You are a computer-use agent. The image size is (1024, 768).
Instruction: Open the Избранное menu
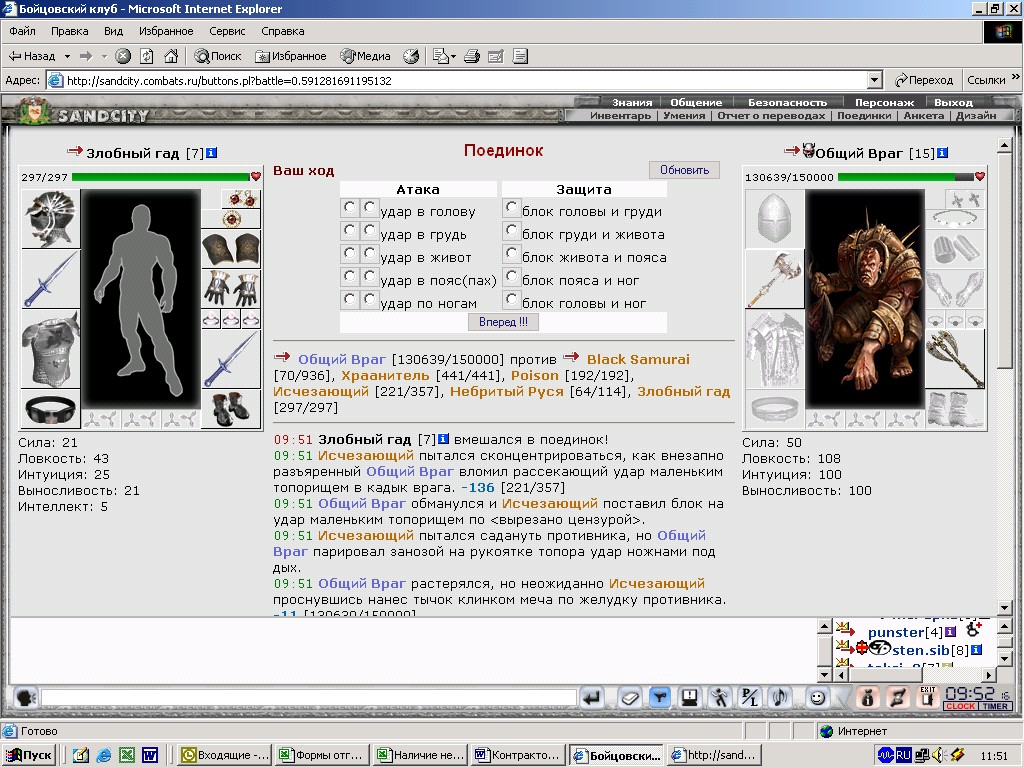point(166,31)
